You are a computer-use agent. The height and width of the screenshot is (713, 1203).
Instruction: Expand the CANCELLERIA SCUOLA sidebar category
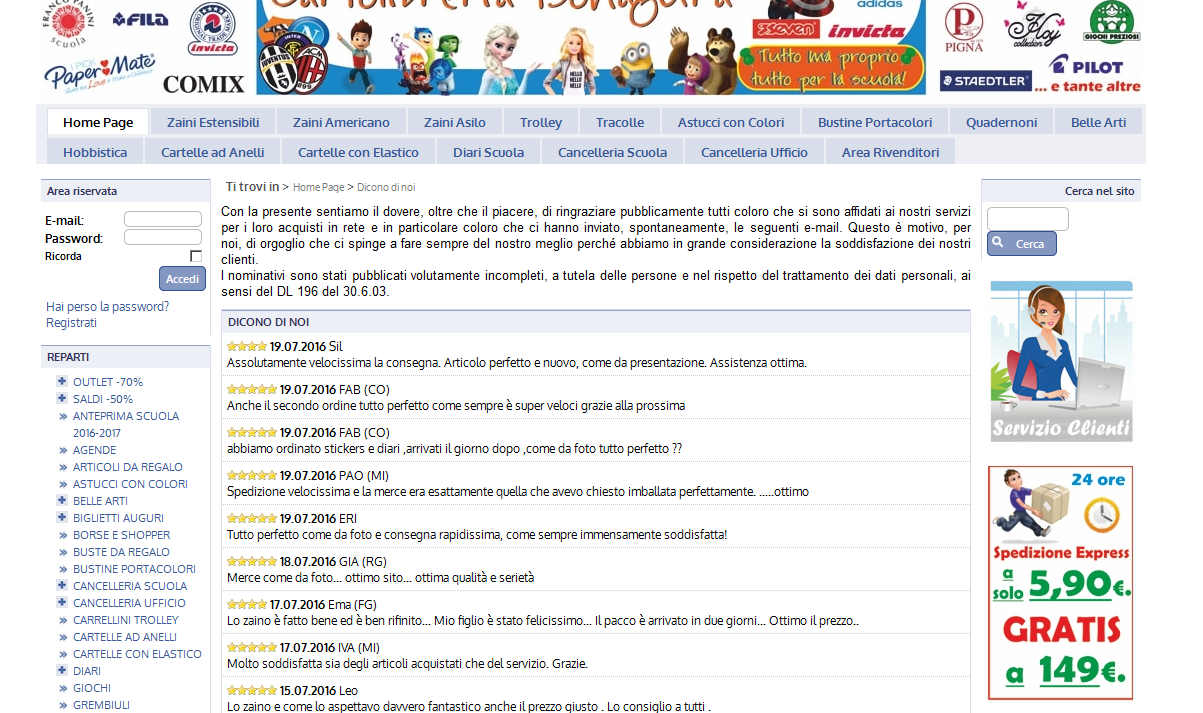coord(62,585)
